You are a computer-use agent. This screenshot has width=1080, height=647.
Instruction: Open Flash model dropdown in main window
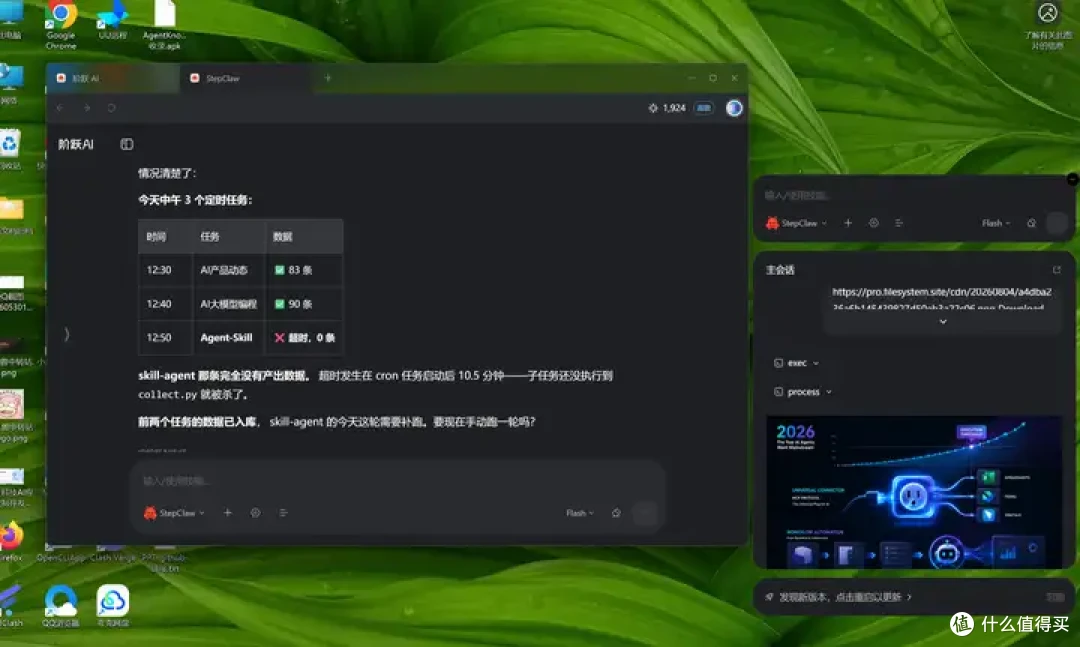point(579,513)
